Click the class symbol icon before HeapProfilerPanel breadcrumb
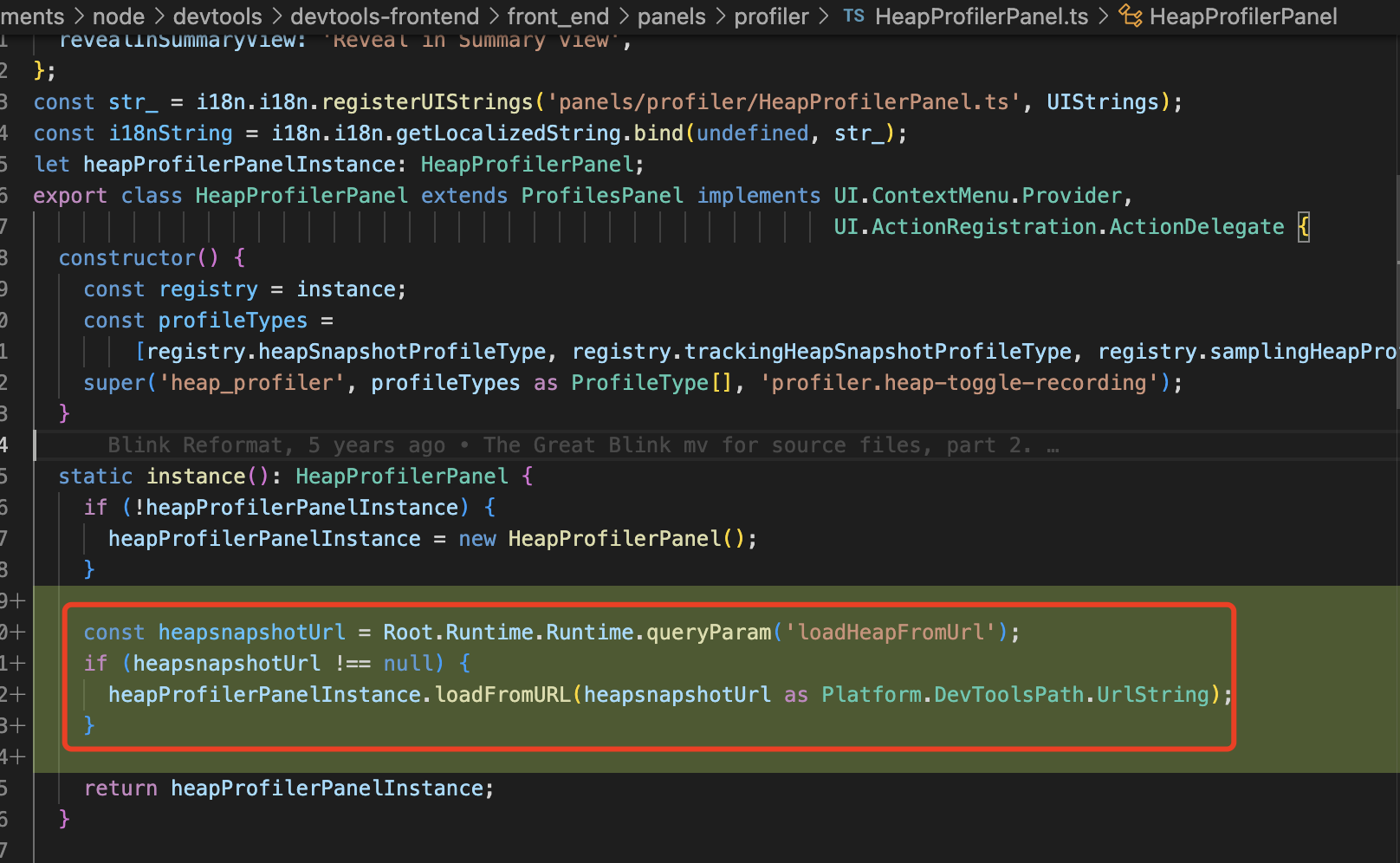This screenshot has height=863, width=1400. [1129, 16]
